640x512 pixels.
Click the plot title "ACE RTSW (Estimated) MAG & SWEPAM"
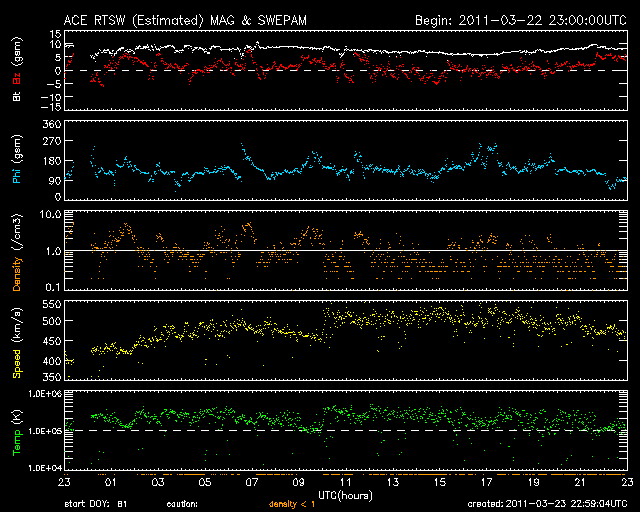[x=185, y=20]
